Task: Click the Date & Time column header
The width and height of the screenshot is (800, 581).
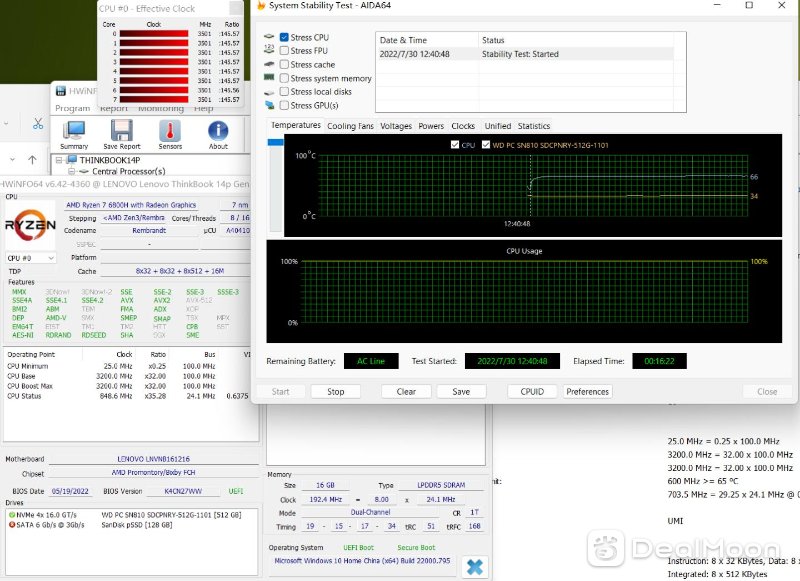Action: pyautogui.click(x=427, y=40)
